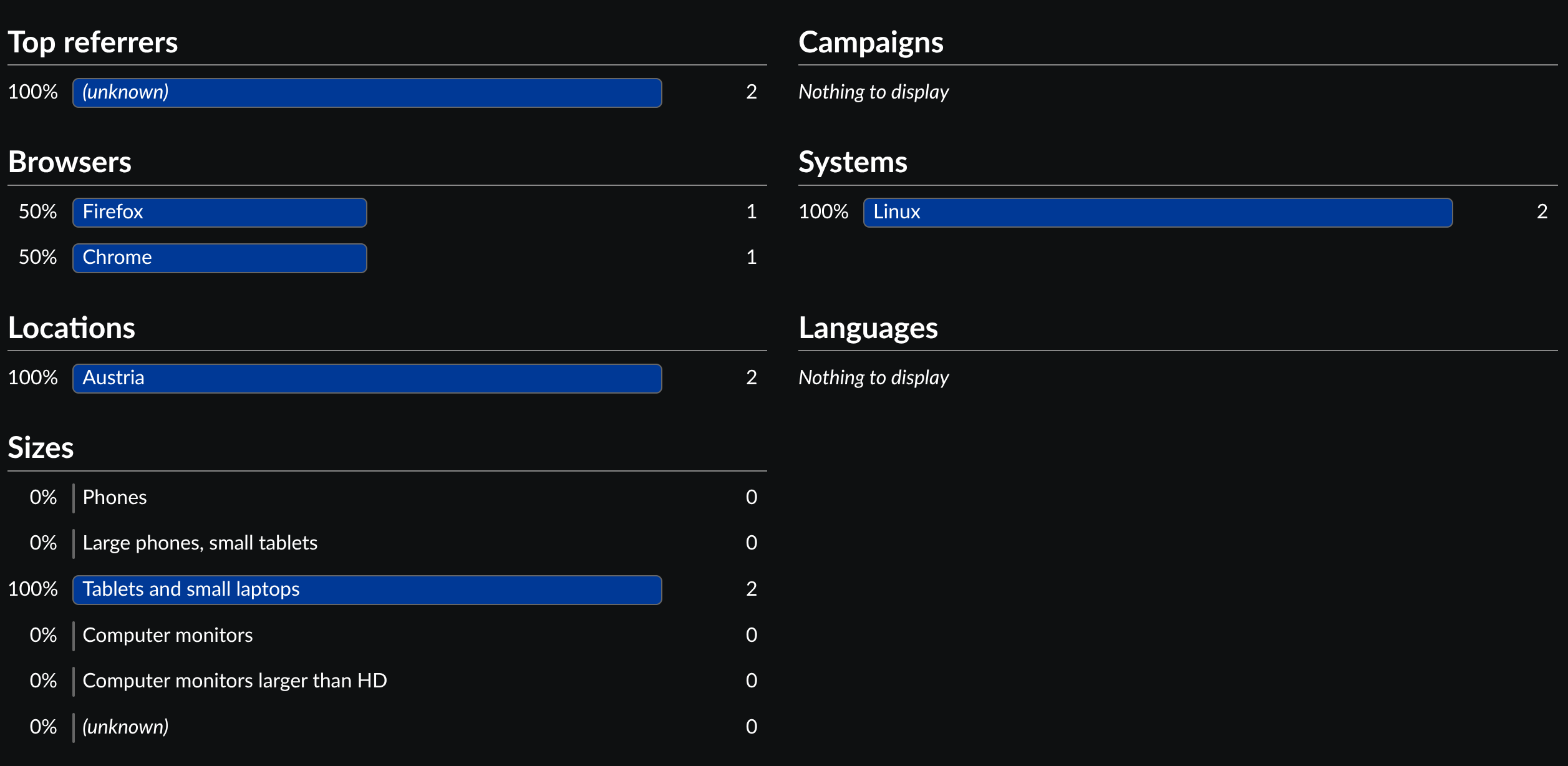Click the Sizes section heading

click(41, 448)
